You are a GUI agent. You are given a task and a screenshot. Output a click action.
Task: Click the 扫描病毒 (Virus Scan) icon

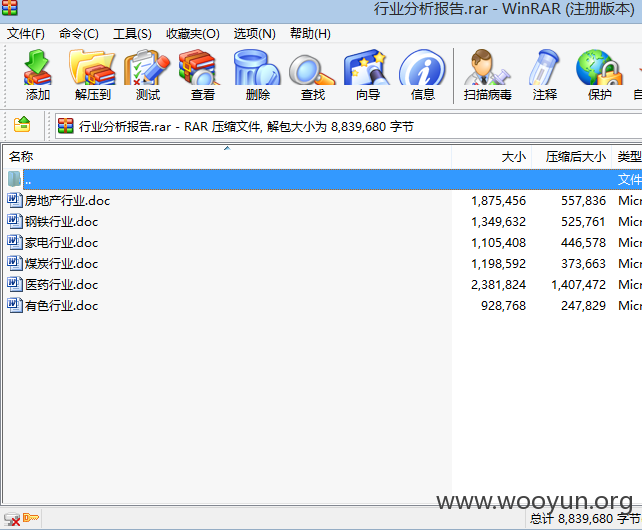tap(487, 67)
